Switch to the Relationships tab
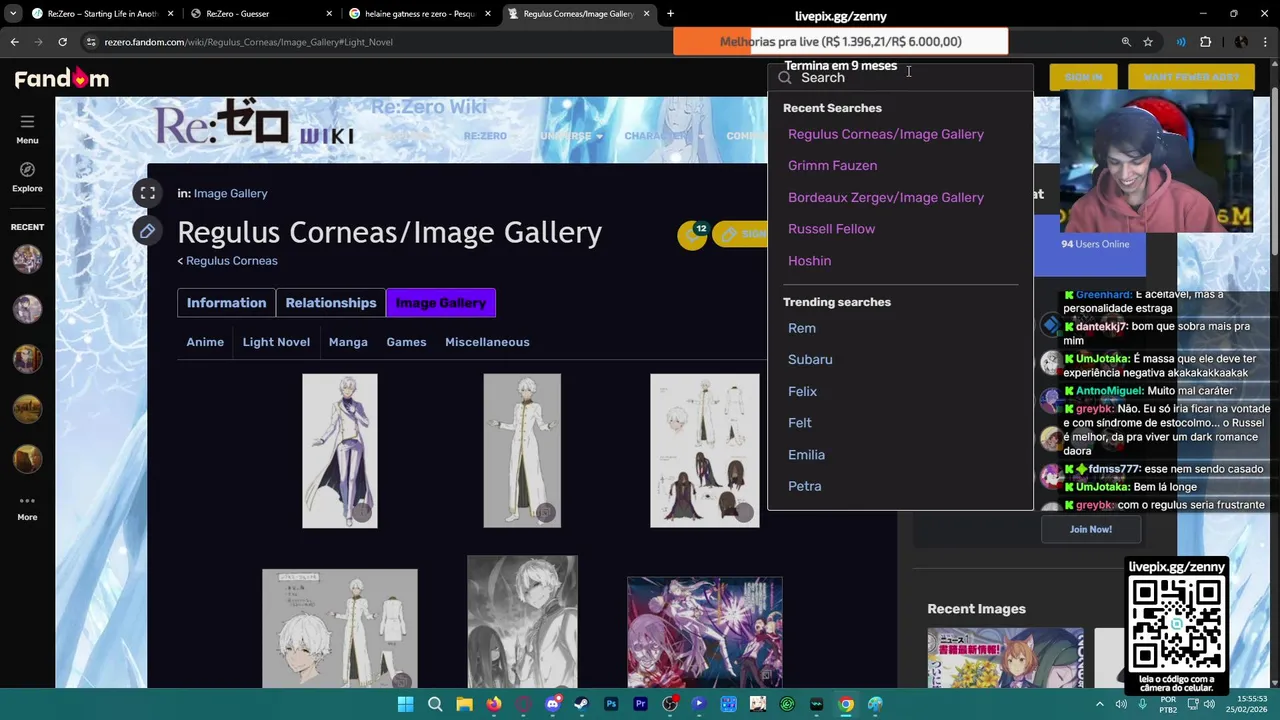Screen dimensions: 1280x720 (x=331, y=303)
